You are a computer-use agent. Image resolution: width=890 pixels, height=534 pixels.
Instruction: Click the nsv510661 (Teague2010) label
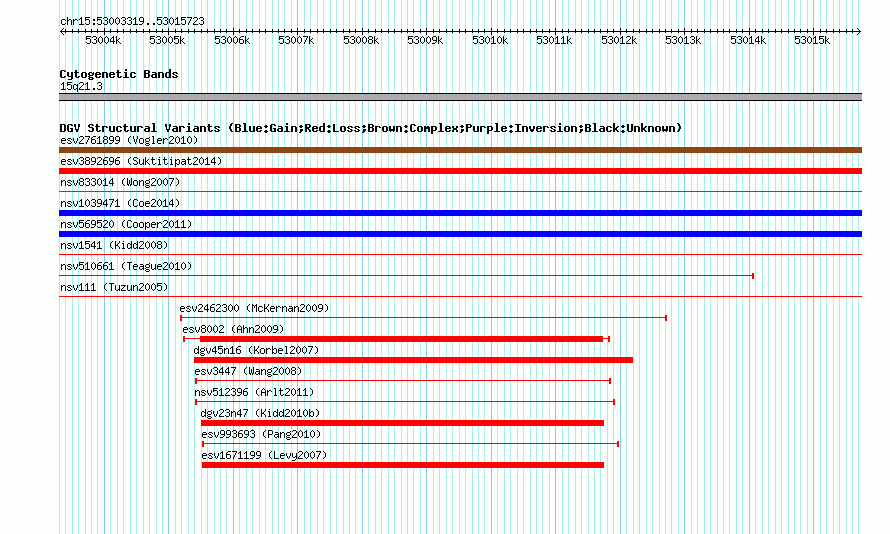point(126,266)
